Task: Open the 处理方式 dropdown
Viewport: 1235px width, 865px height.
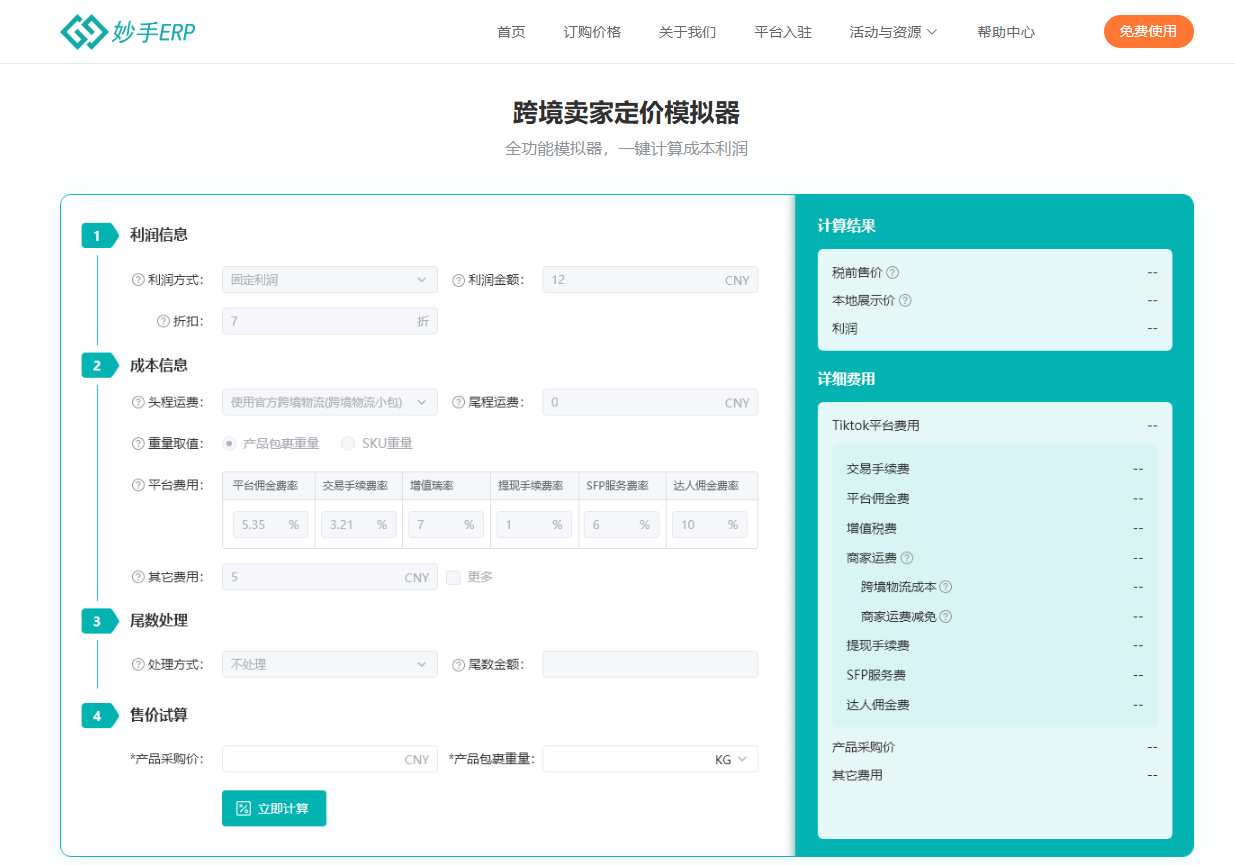Action: click(329, 664)
